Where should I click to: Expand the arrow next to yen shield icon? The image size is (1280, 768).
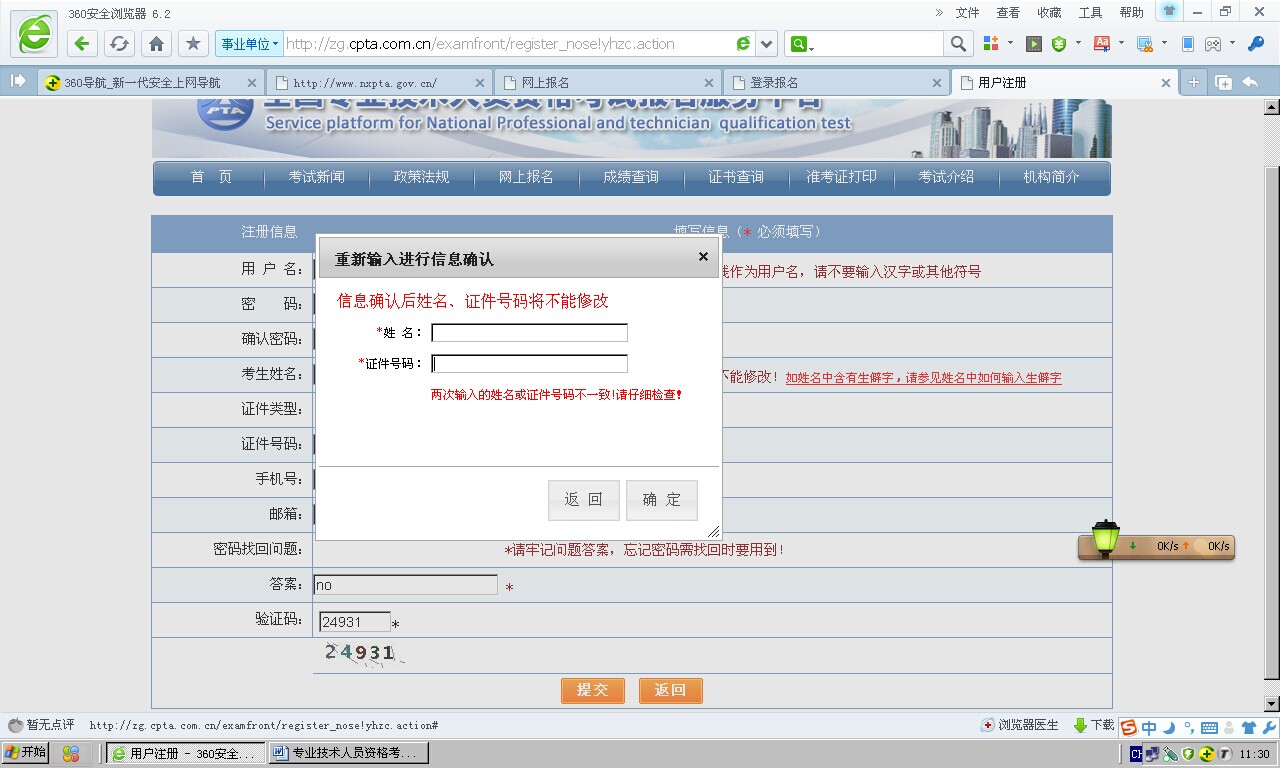coord(1078,44)
